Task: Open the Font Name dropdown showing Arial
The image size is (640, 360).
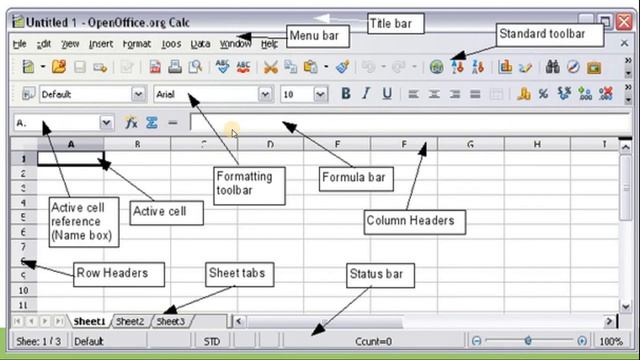Action: pos(265,94)
